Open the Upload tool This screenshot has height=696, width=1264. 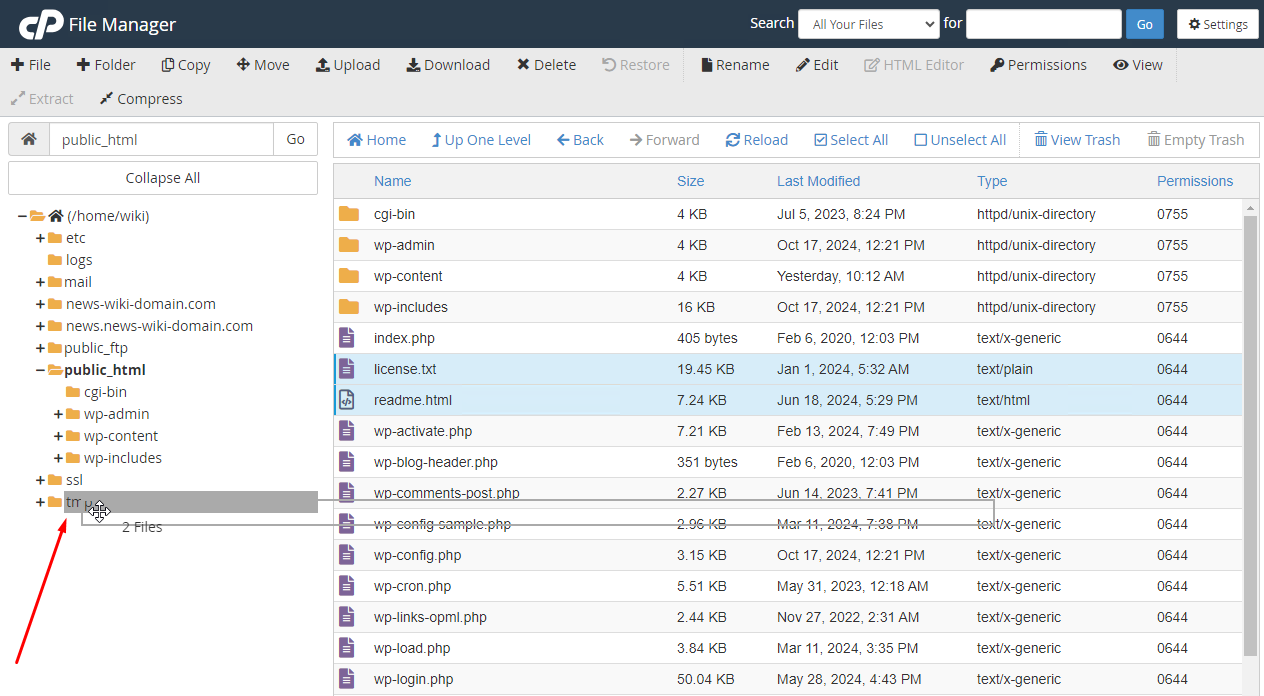click(x=348, y=65)
